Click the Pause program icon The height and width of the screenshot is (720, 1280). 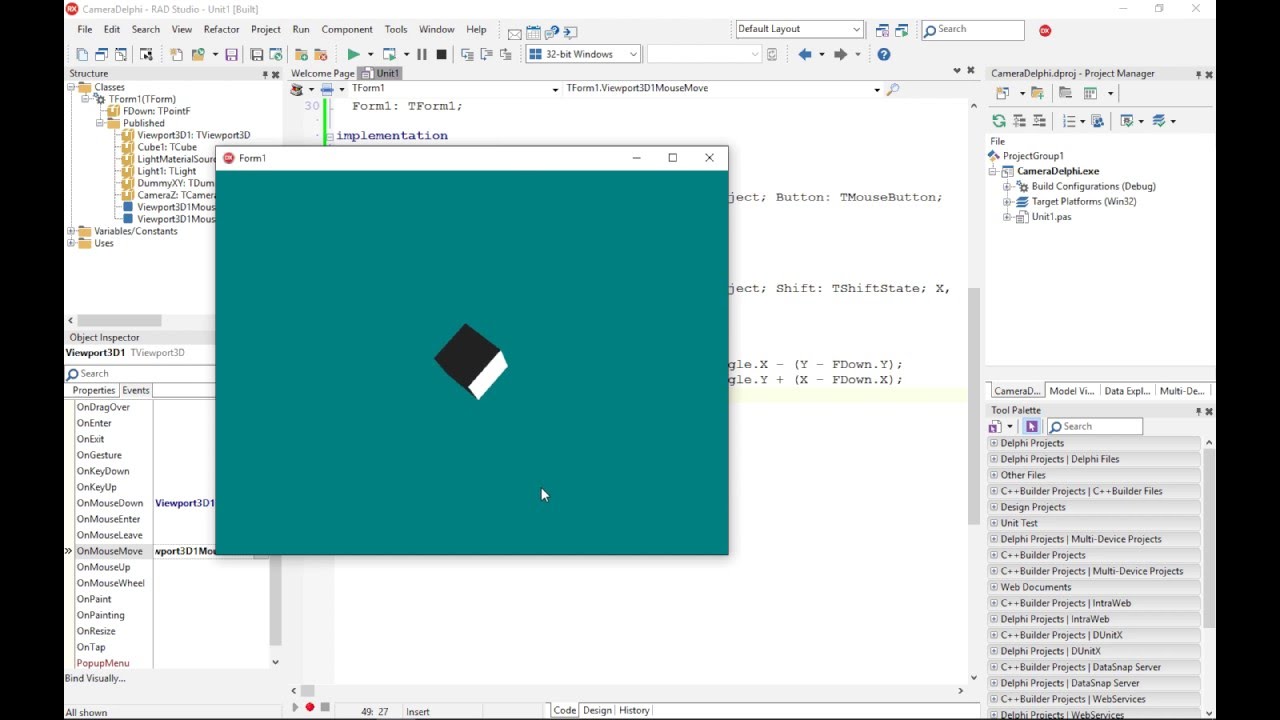pyautogui.click(x=421, y=54)
